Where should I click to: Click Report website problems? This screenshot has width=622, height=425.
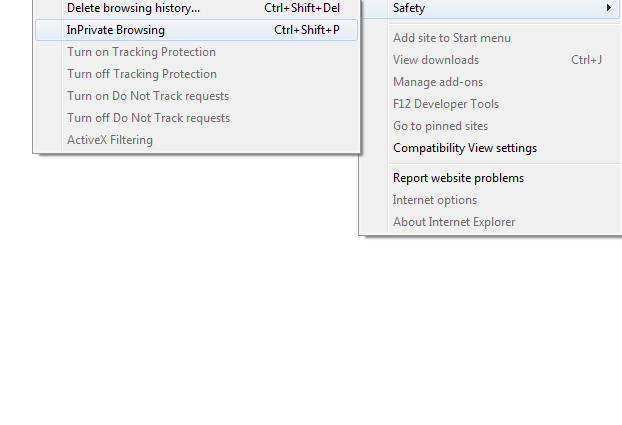tap(458, 178)
